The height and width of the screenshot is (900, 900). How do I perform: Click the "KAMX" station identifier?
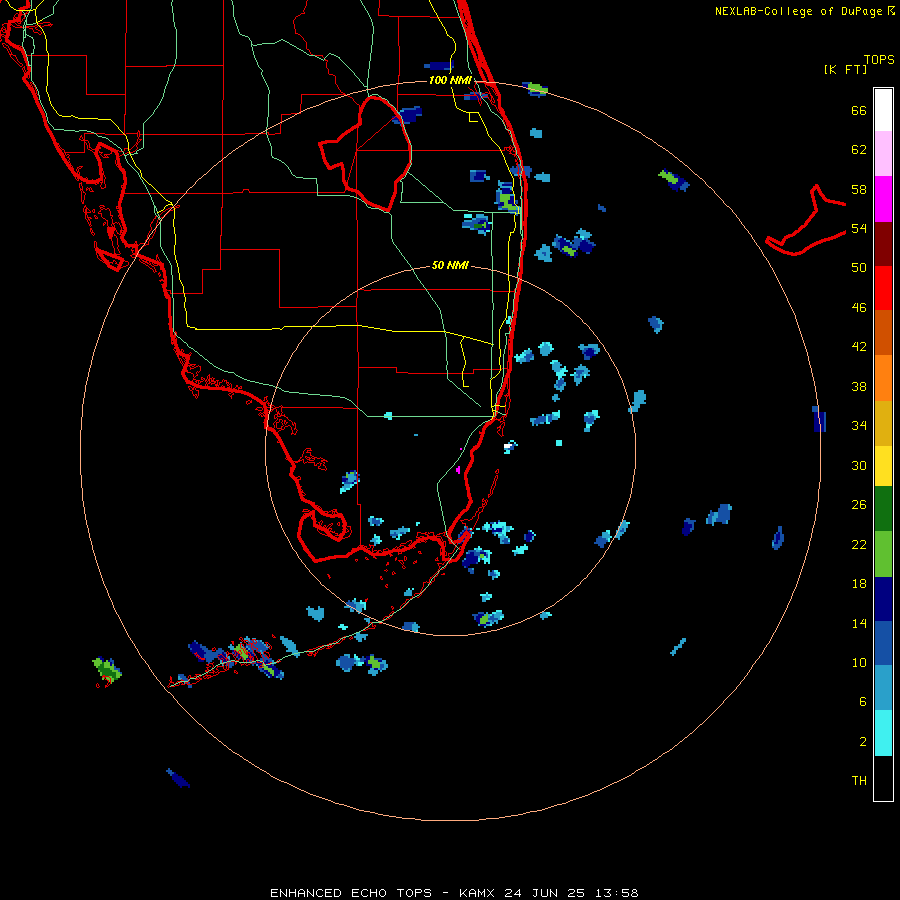click(x=478, y=893)
